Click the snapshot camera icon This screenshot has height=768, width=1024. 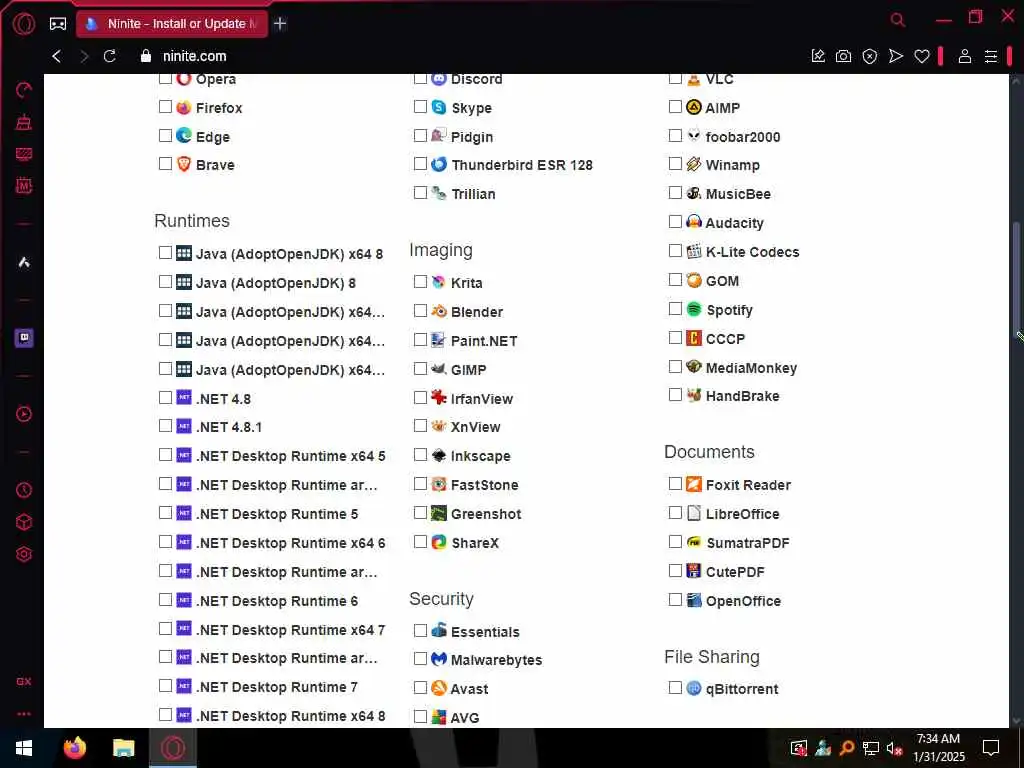coord(844,56)
